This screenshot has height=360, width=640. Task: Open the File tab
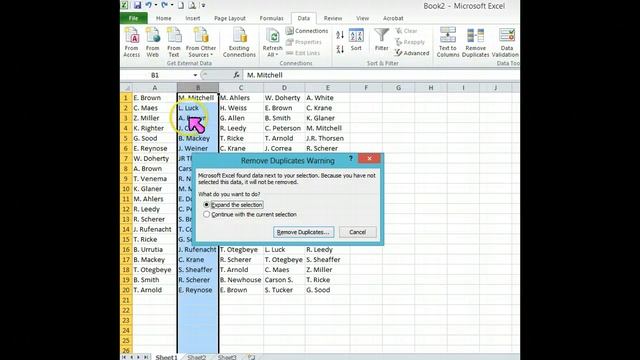coord(134,18)
